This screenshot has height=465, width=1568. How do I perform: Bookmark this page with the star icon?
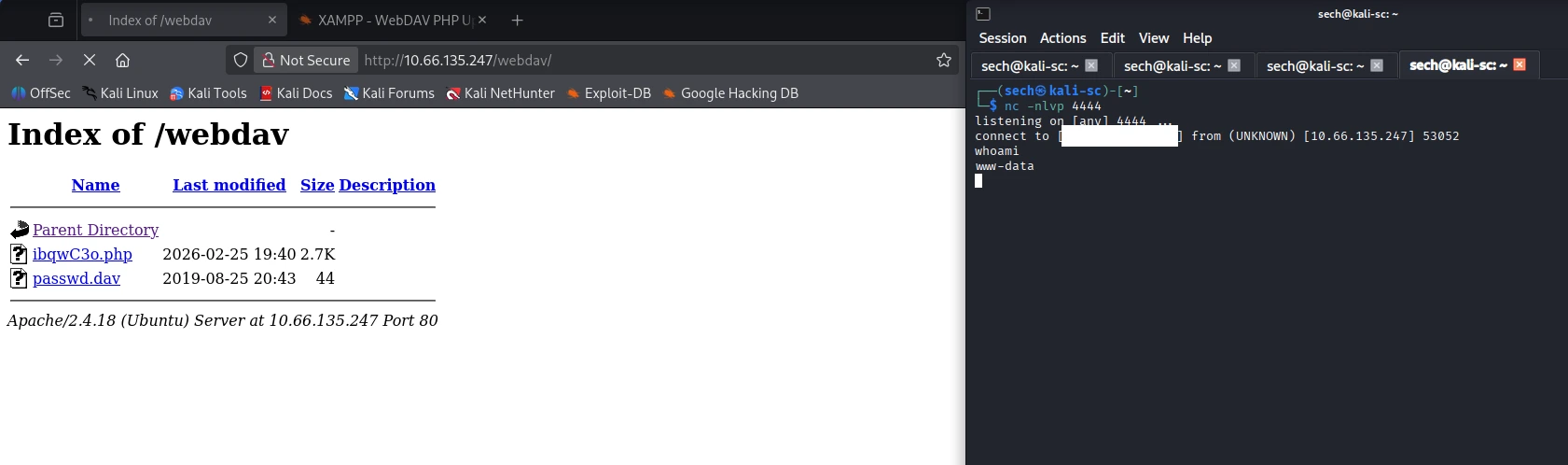click(x=943, y=60)
